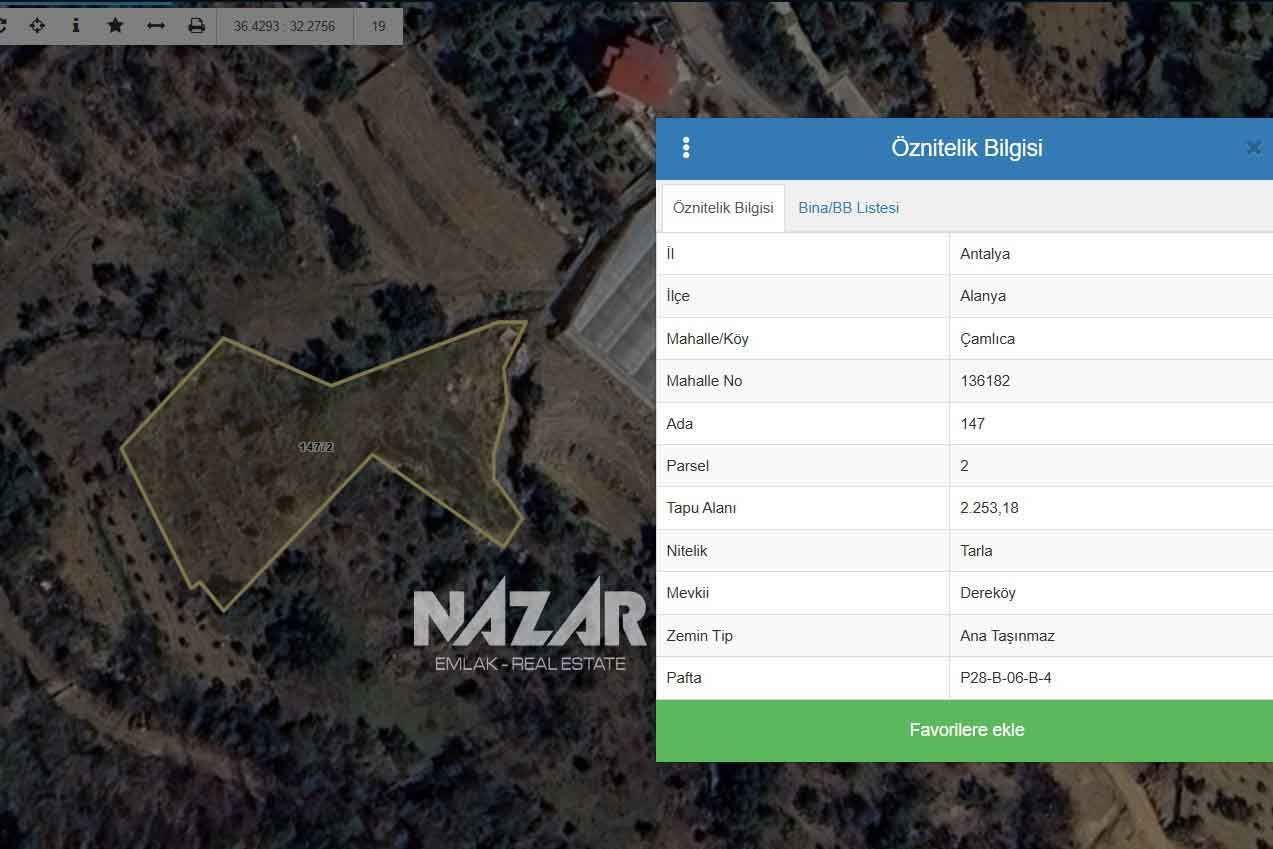This screenshot has height=849, width=1273.
Task: Select the Parsel value 2
Action: point(964,466)
